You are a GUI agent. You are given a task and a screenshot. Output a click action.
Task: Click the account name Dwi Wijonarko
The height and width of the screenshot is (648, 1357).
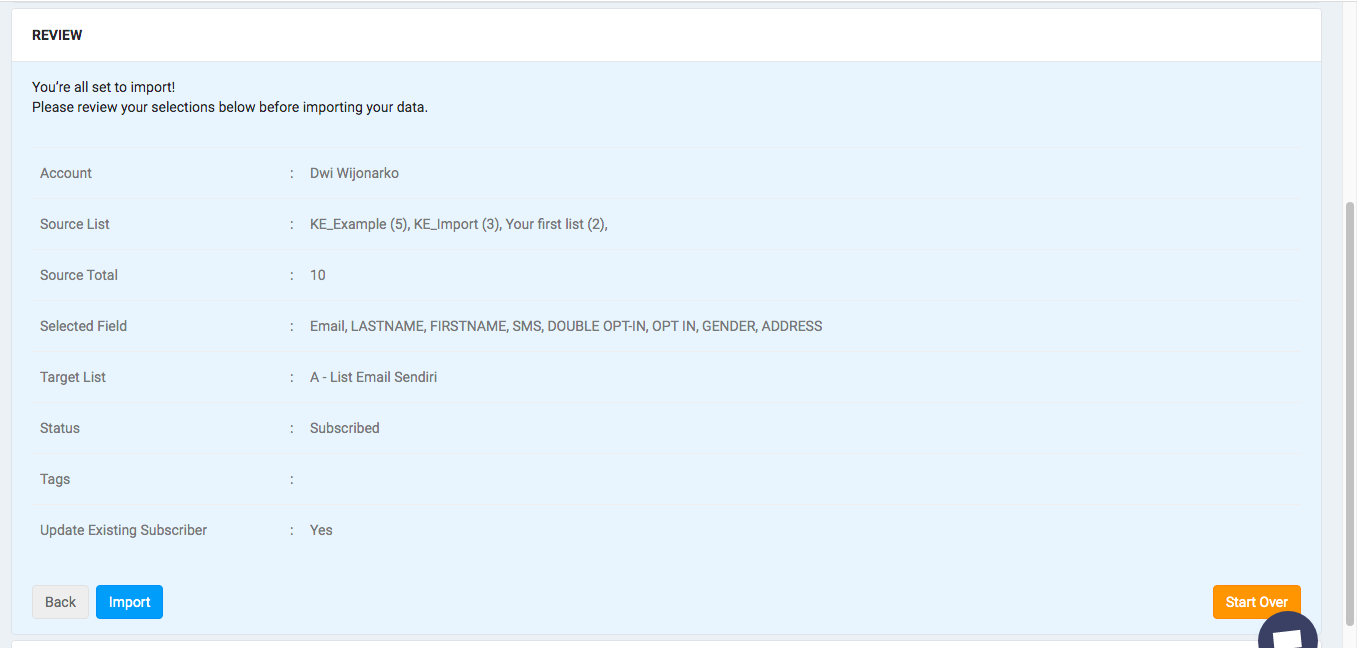(x=354, y=173)
